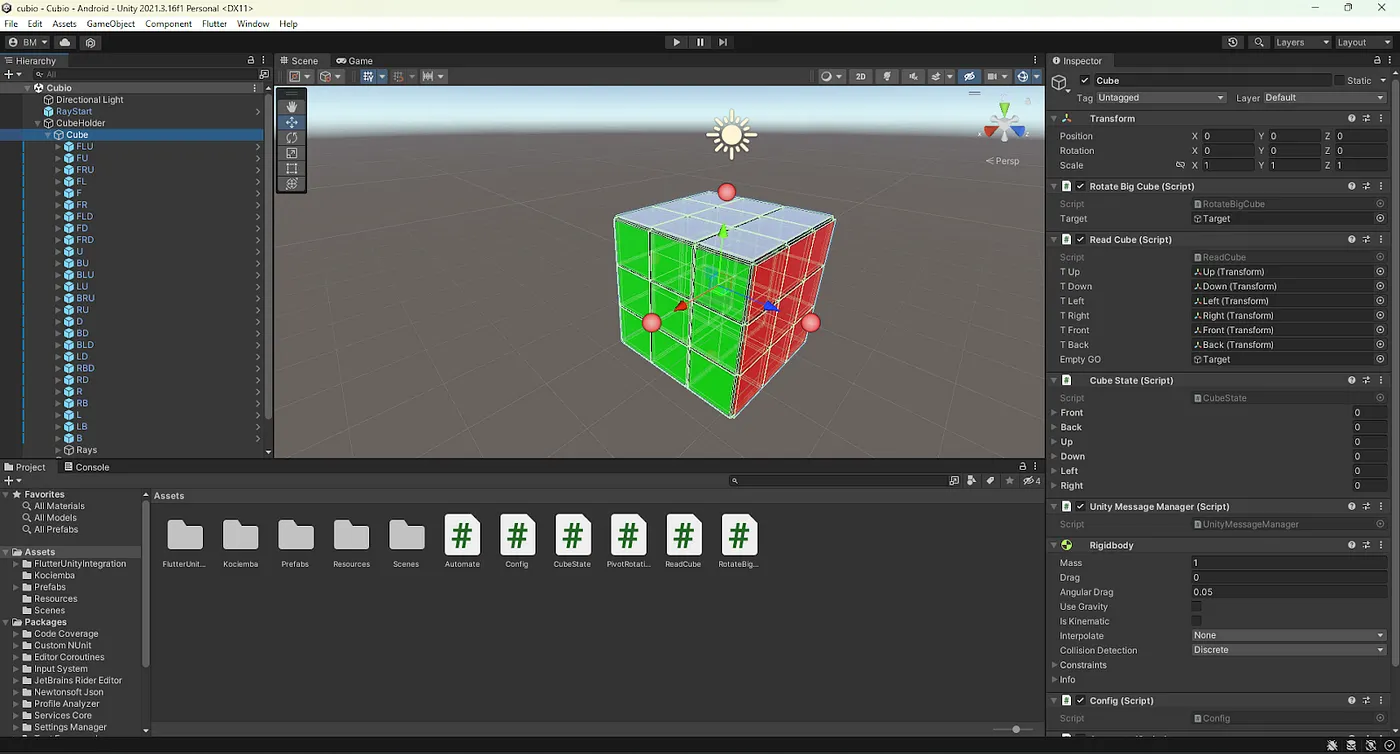The width and height of the screenshot is (1400, 754).
Task: Enable the Is Kinematic checkbox
Action: coord(1196,621)
